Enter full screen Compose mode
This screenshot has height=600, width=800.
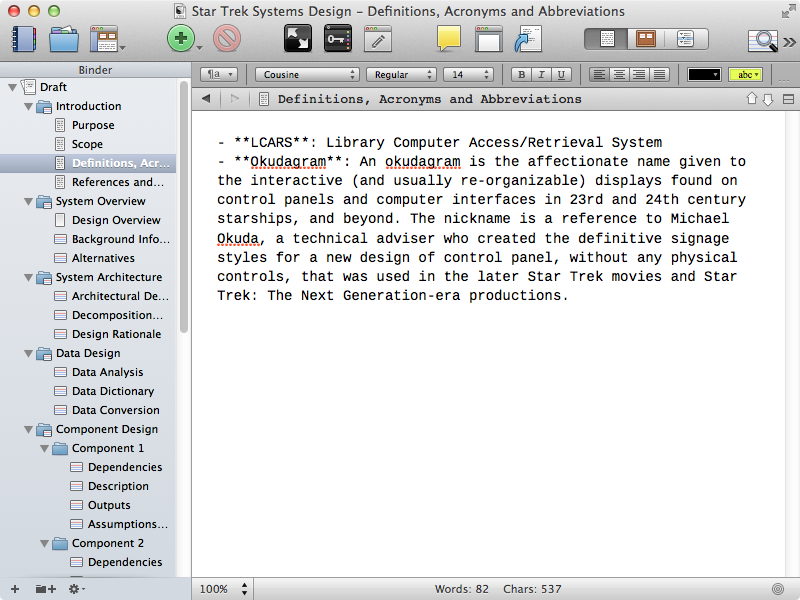[x=297, y=39]
